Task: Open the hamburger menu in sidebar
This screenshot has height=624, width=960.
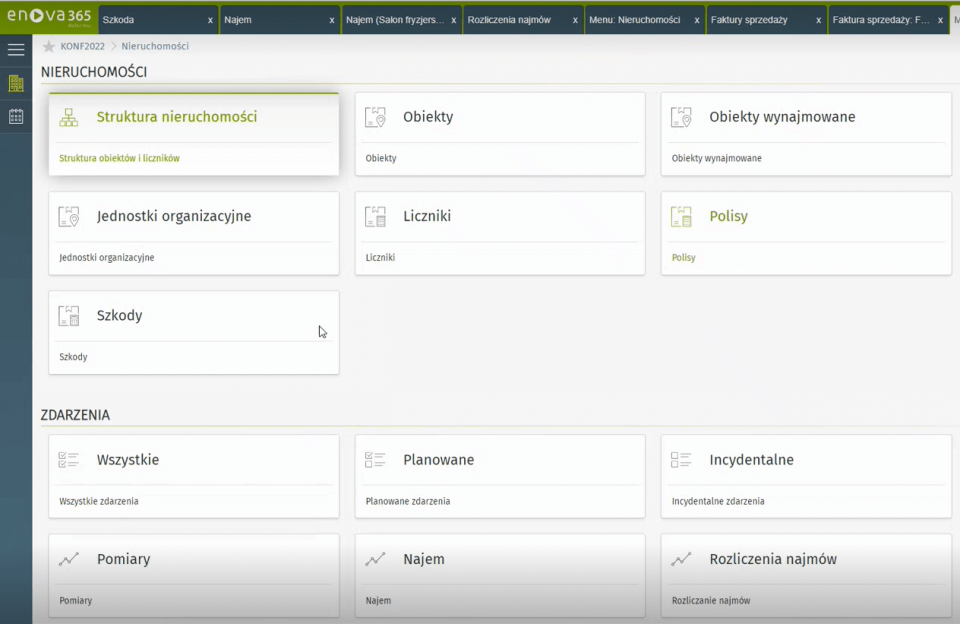Action: click(x=16, y=49)
